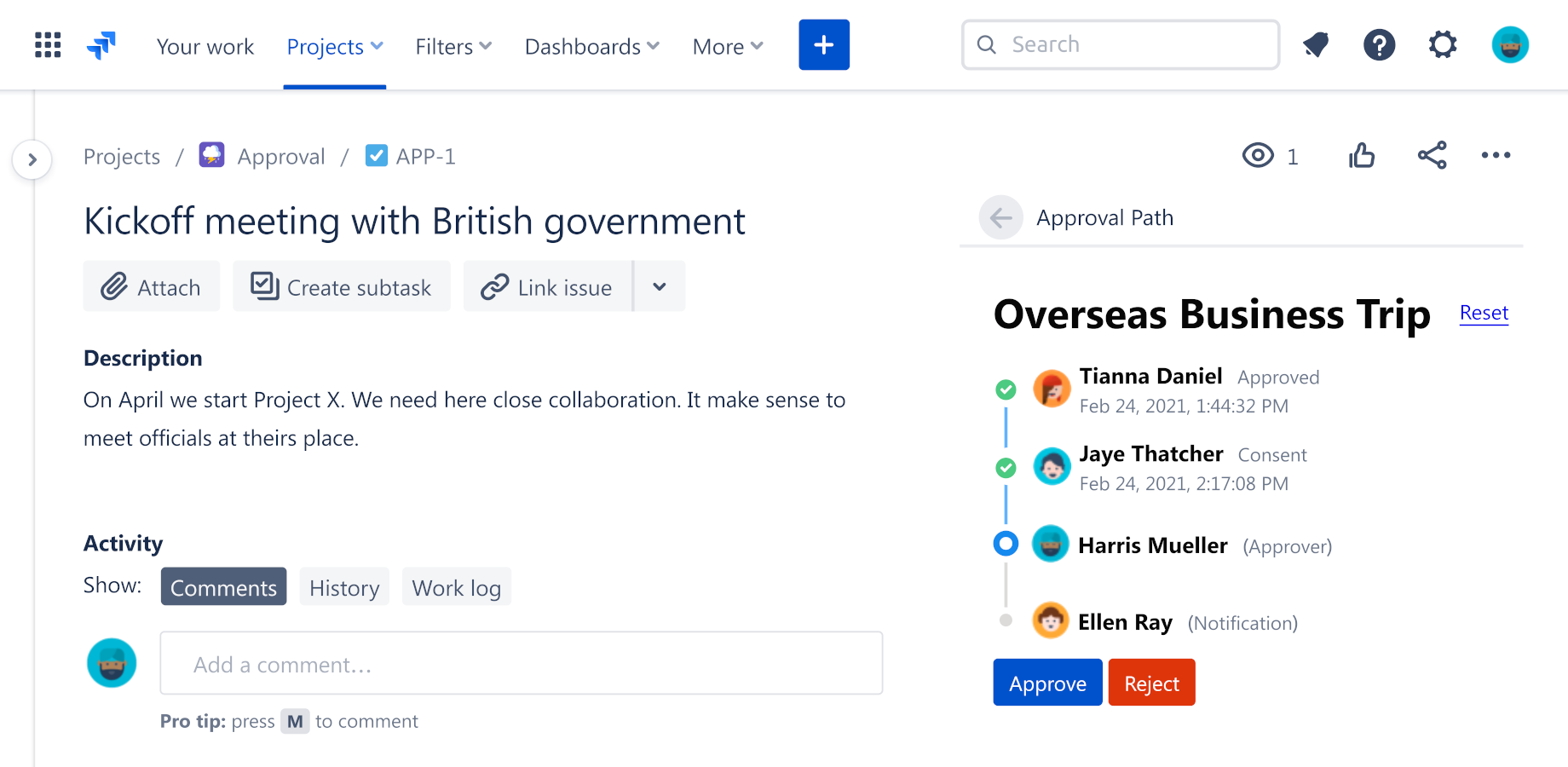The image size is (1568, 767).
Task: Click the Ellen Ray name
Action: (1125, 622)
